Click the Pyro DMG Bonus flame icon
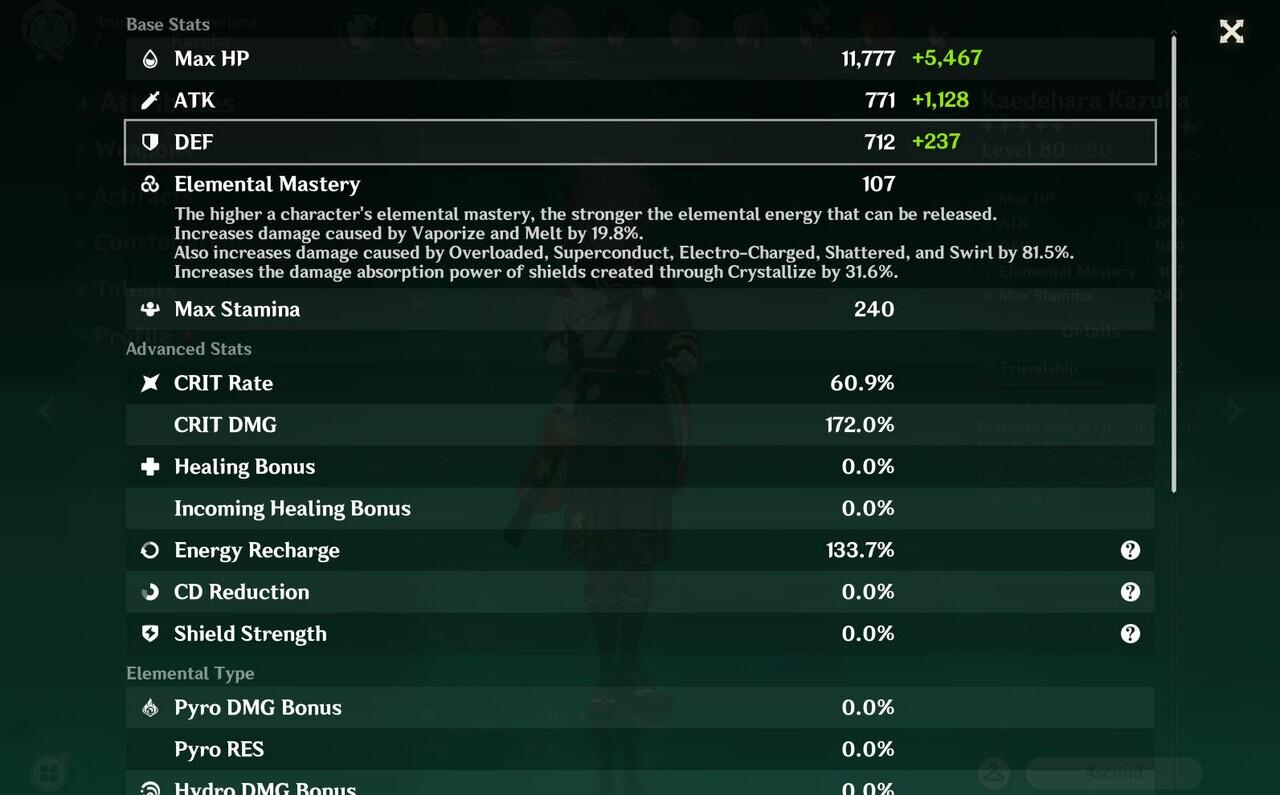Screen dimensions: 1280x795 (x=150, y=708)
